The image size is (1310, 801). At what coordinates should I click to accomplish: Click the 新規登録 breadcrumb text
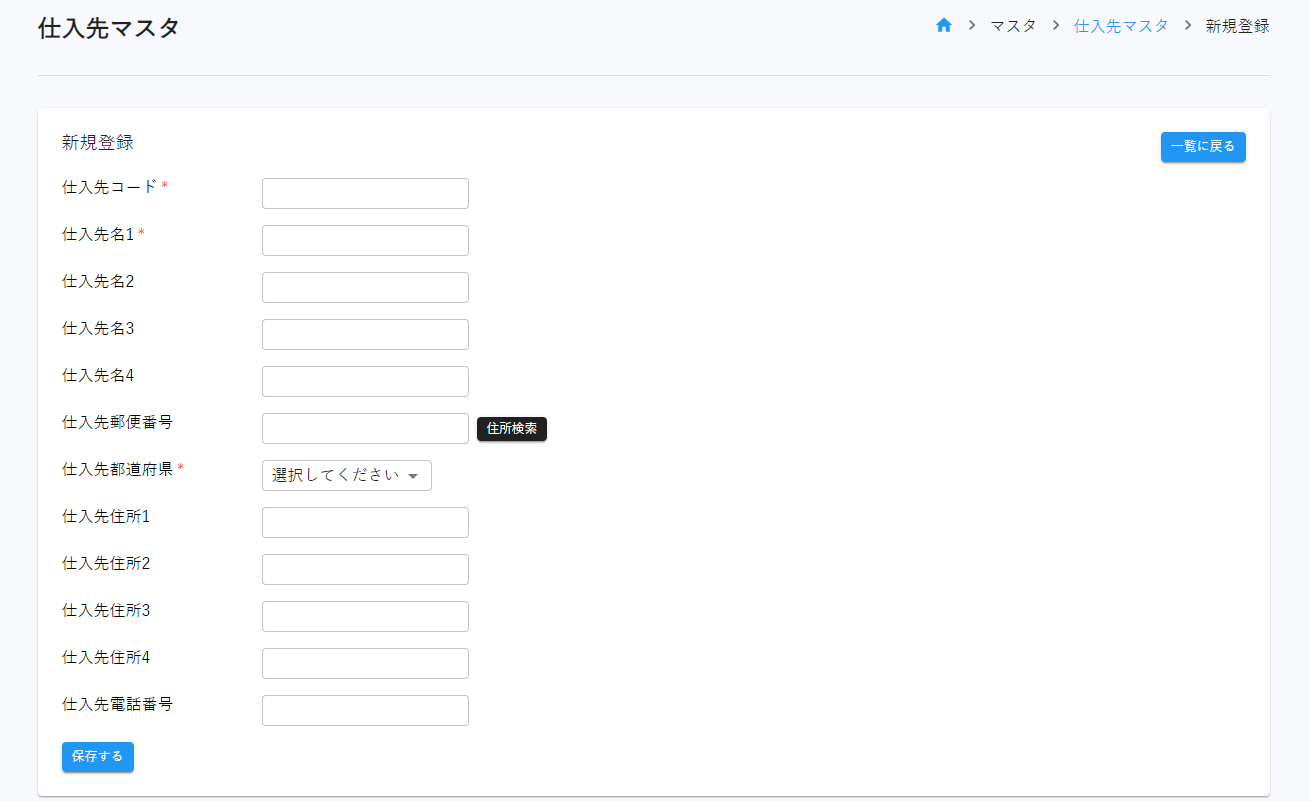1237,26
